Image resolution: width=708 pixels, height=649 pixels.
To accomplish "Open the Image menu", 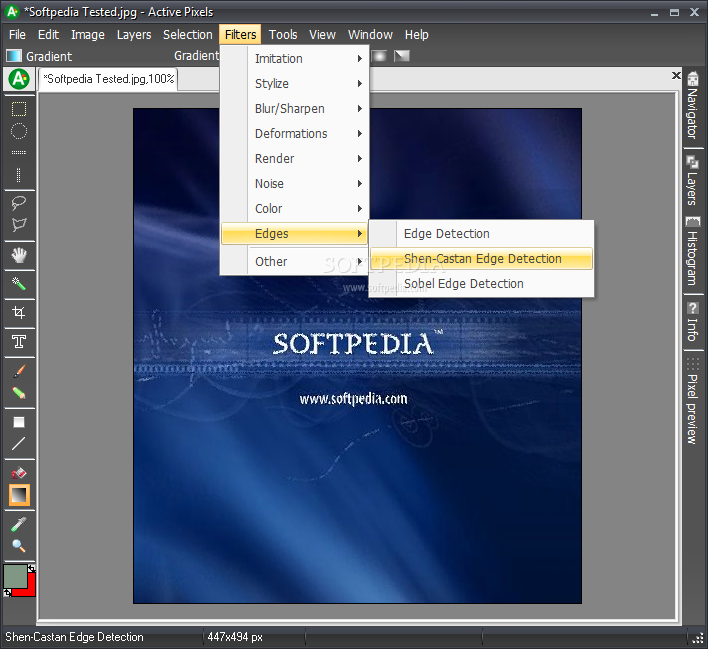I will [88, 35].
